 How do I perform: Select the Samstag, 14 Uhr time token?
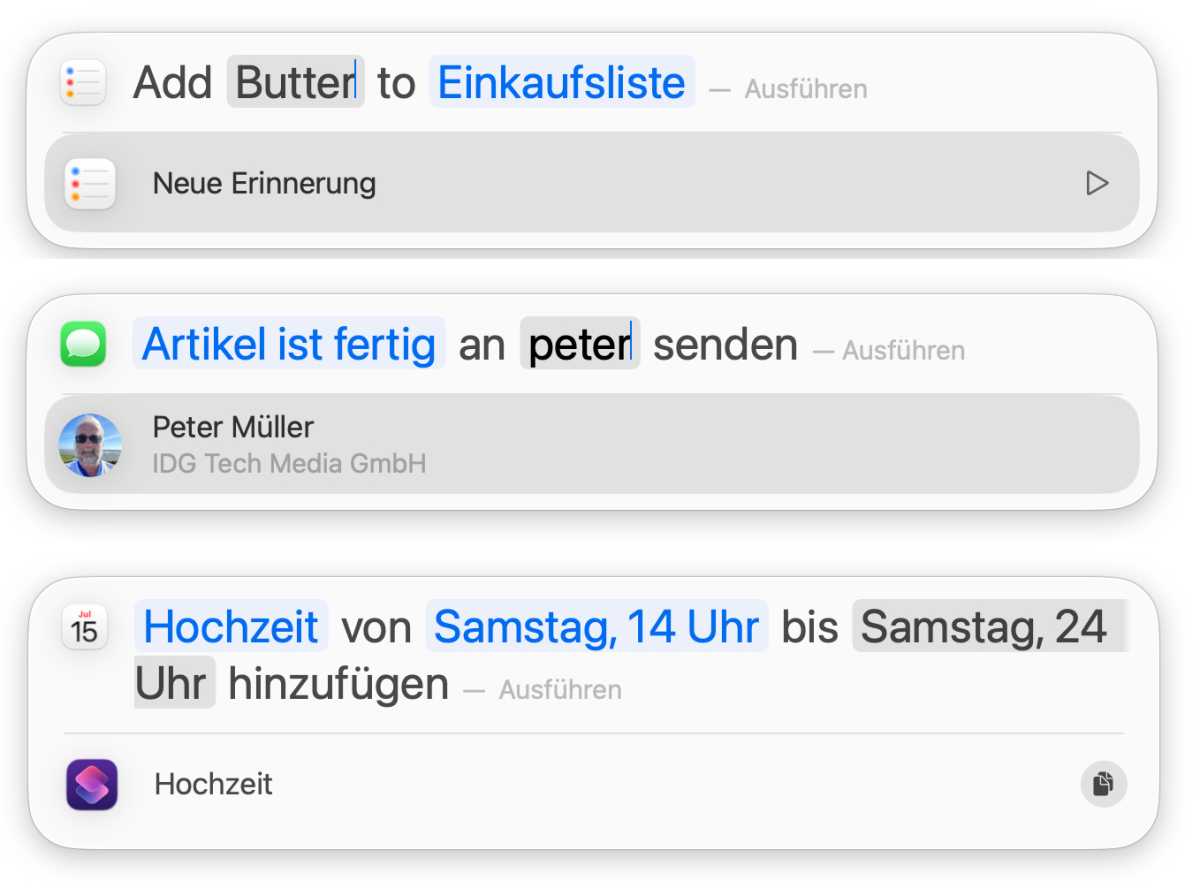(x=596, y=627)
